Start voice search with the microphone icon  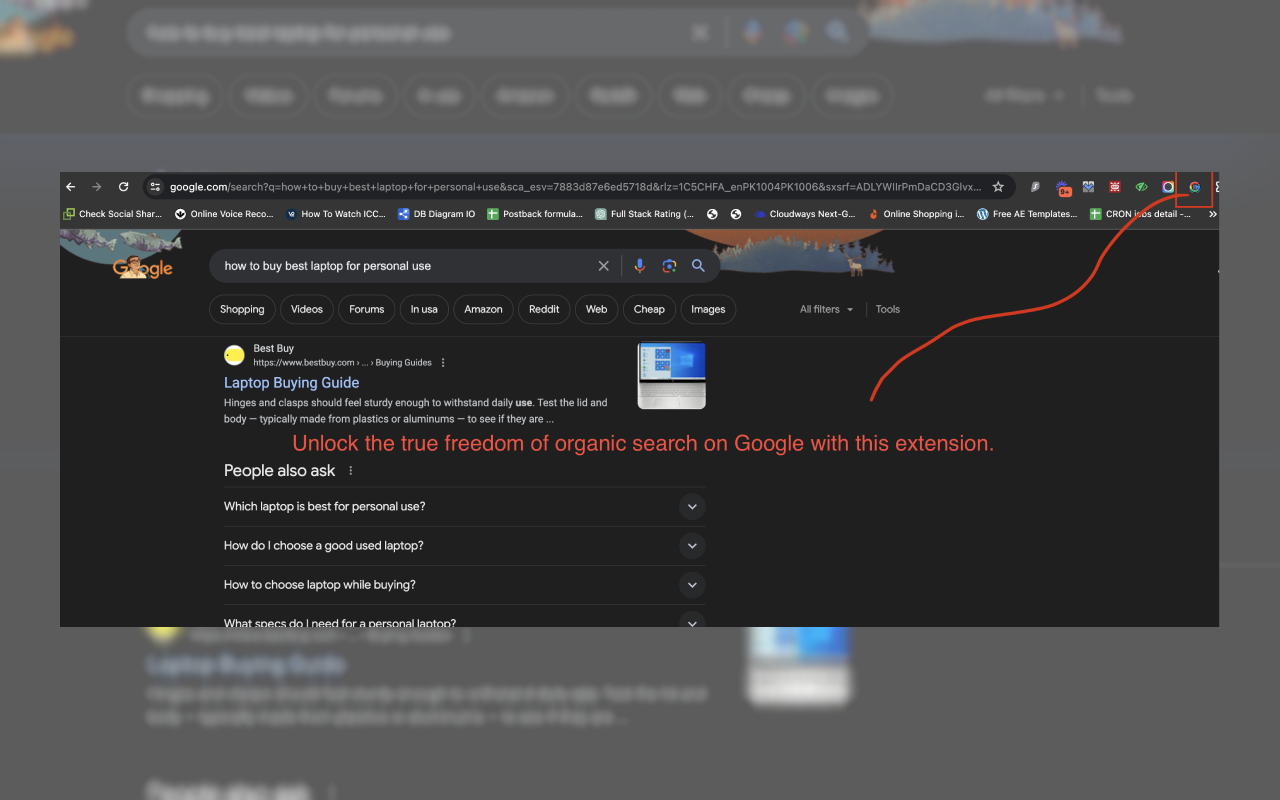640,266
